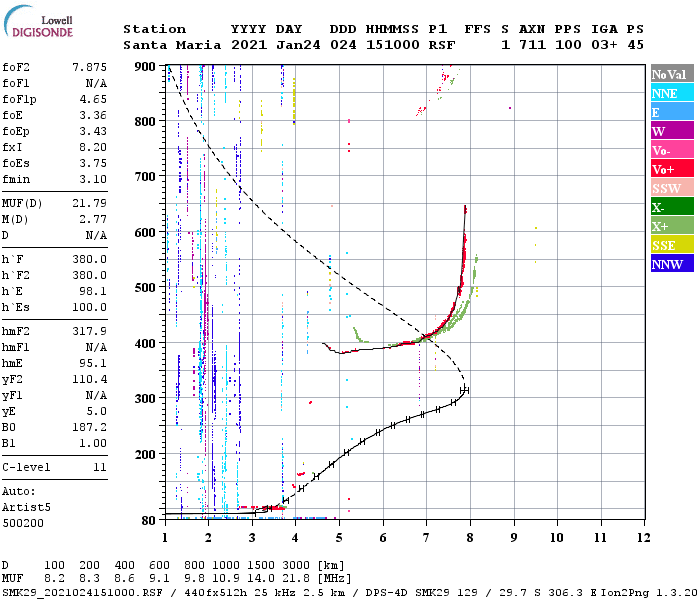Select the Vo- pink legend swatch
Screen dimensions: 700x600
pyautogui.click(x=672, y=150)
